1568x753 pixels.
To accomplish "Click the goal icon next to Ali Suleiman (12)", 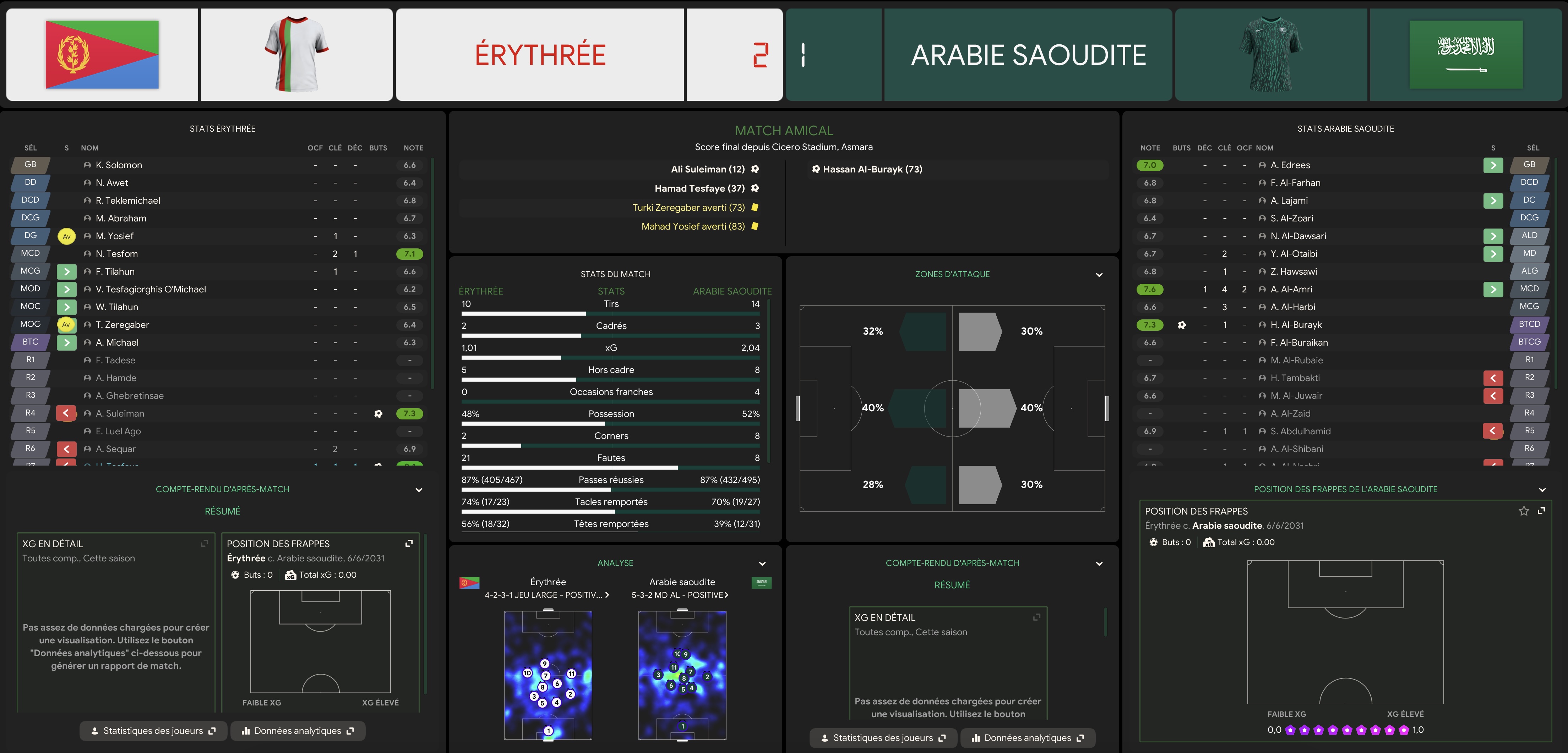I will pos(755,169).
